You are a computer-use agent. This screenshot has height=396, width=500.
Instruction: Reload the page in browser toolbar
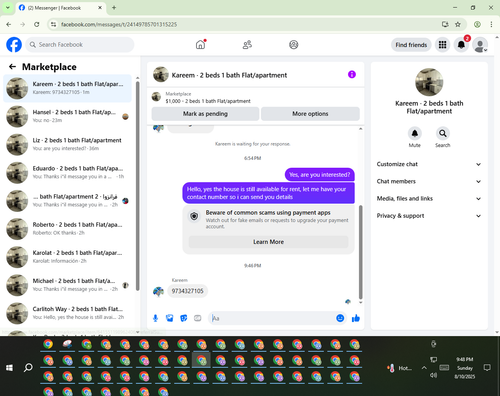click(37, 24)
